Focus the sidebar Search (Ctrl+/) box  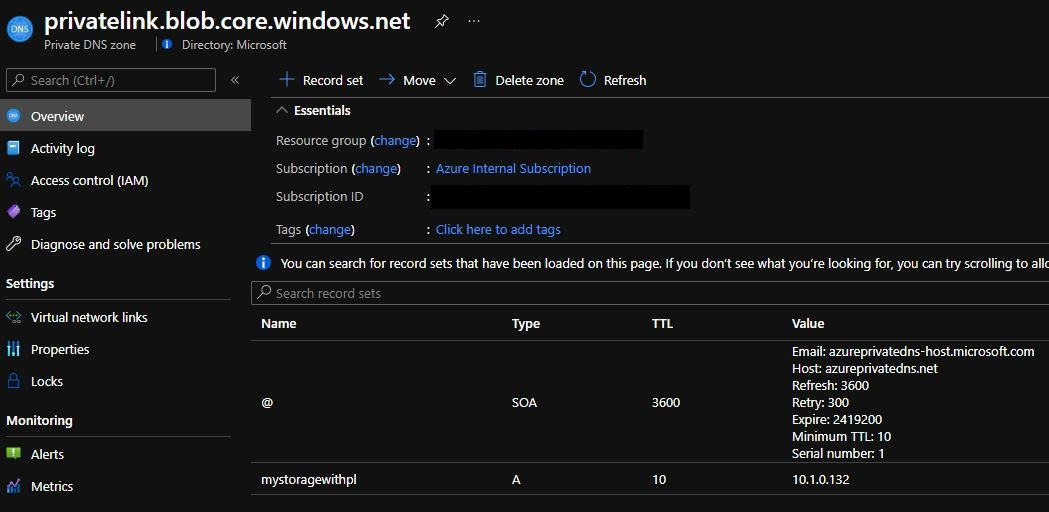[111, 80]
